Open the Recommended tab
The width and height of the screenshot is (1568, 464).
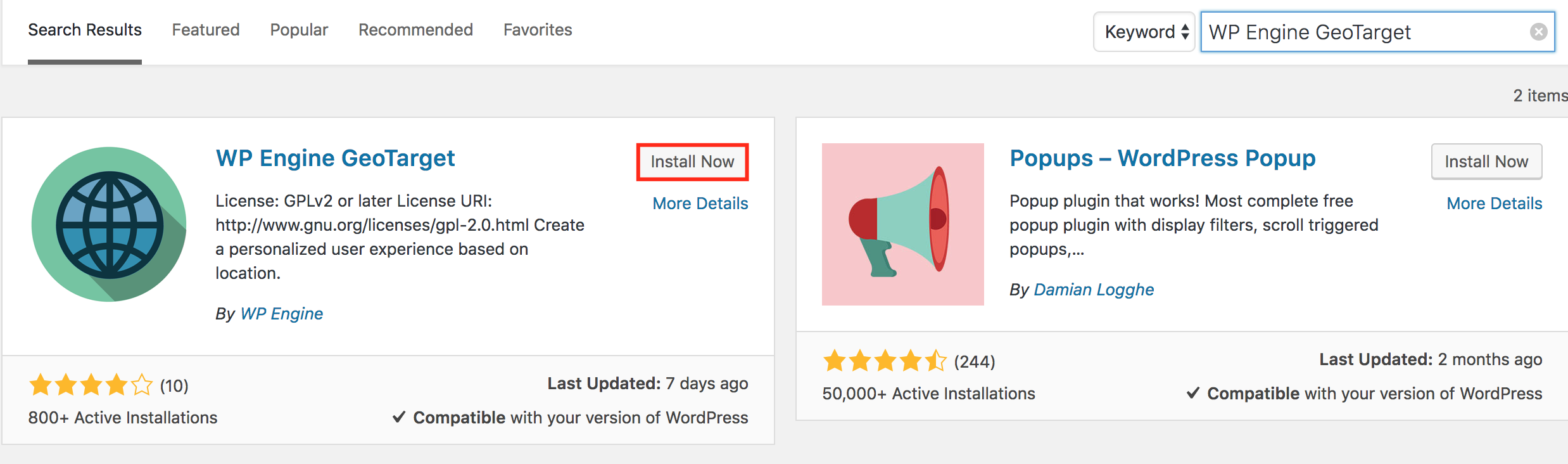pos(415,30)
